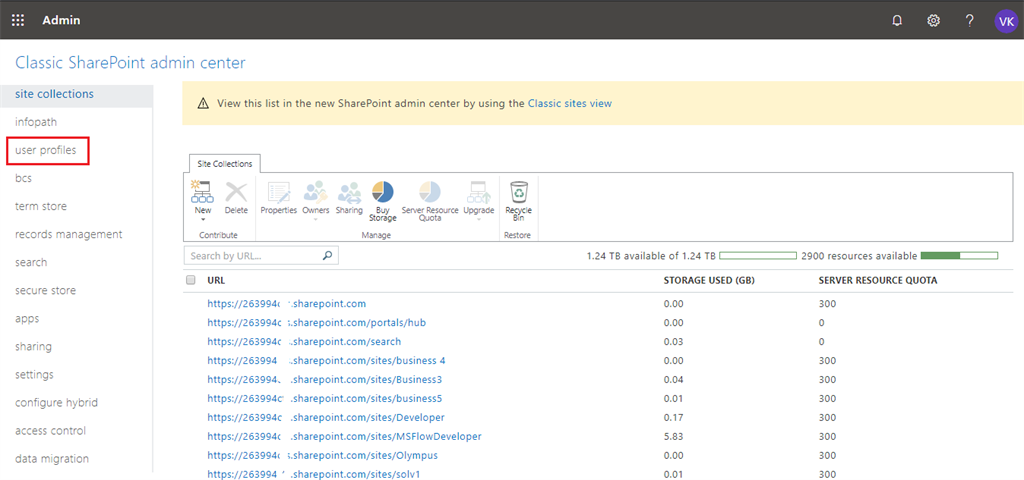Click the Owners ribbon icon
This screenshot has width=1024, height=480.
pos(315,192)
